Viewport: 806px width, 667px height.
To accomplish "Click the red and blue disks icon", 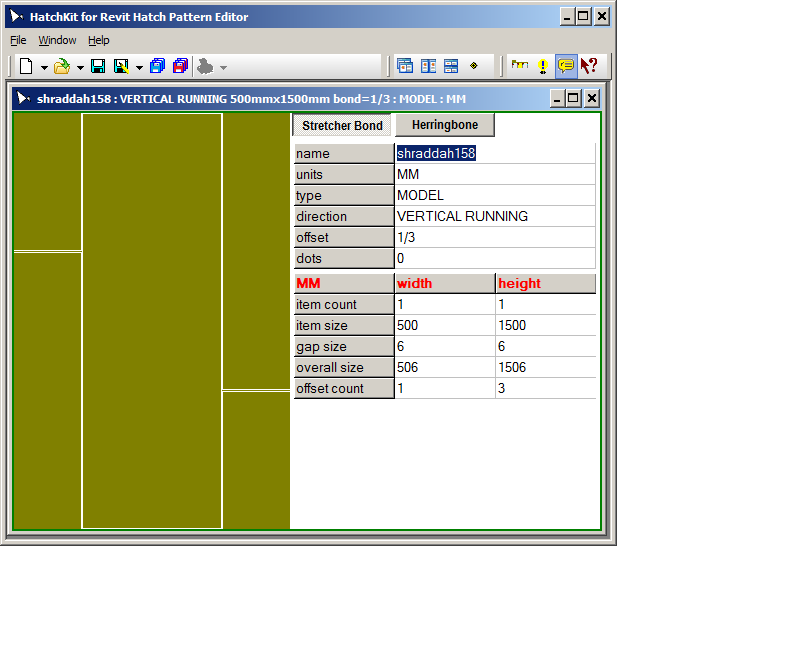I will (180, 66).
